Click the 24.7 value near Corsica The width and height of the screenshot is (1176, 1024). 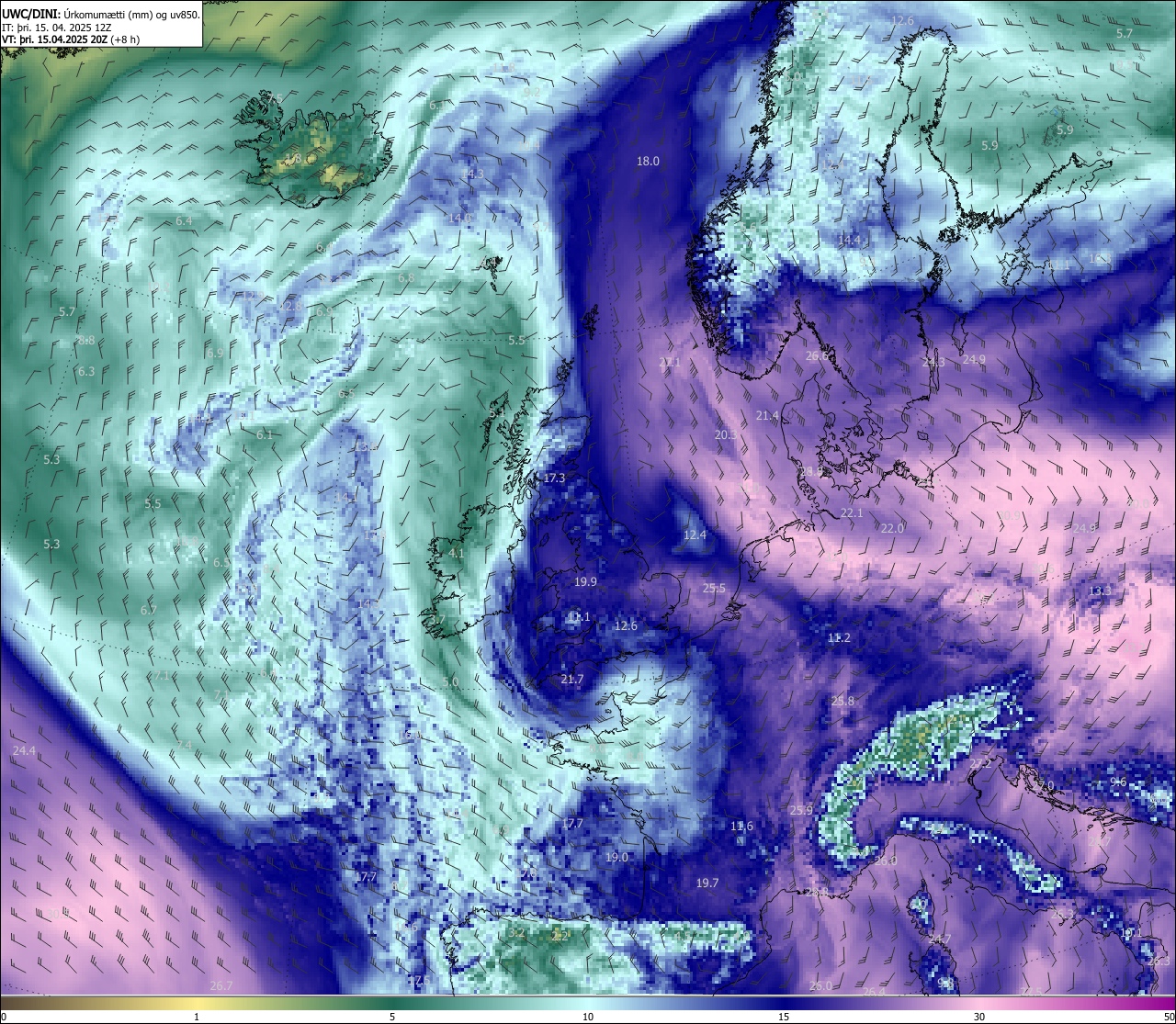click(x=940, y=939)
